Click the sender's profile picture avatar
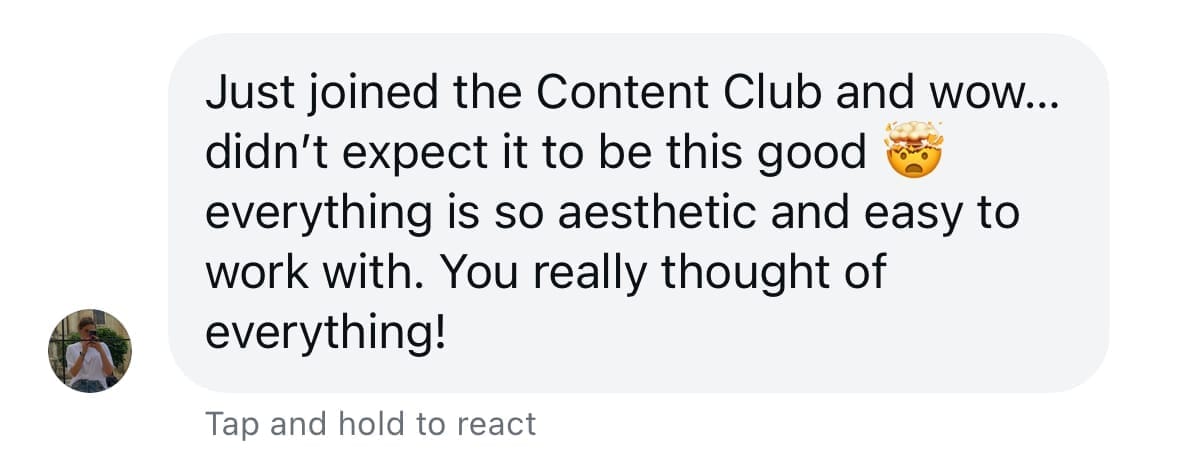The width and height of the screenshot is (1199, 464). coord(89,350)
